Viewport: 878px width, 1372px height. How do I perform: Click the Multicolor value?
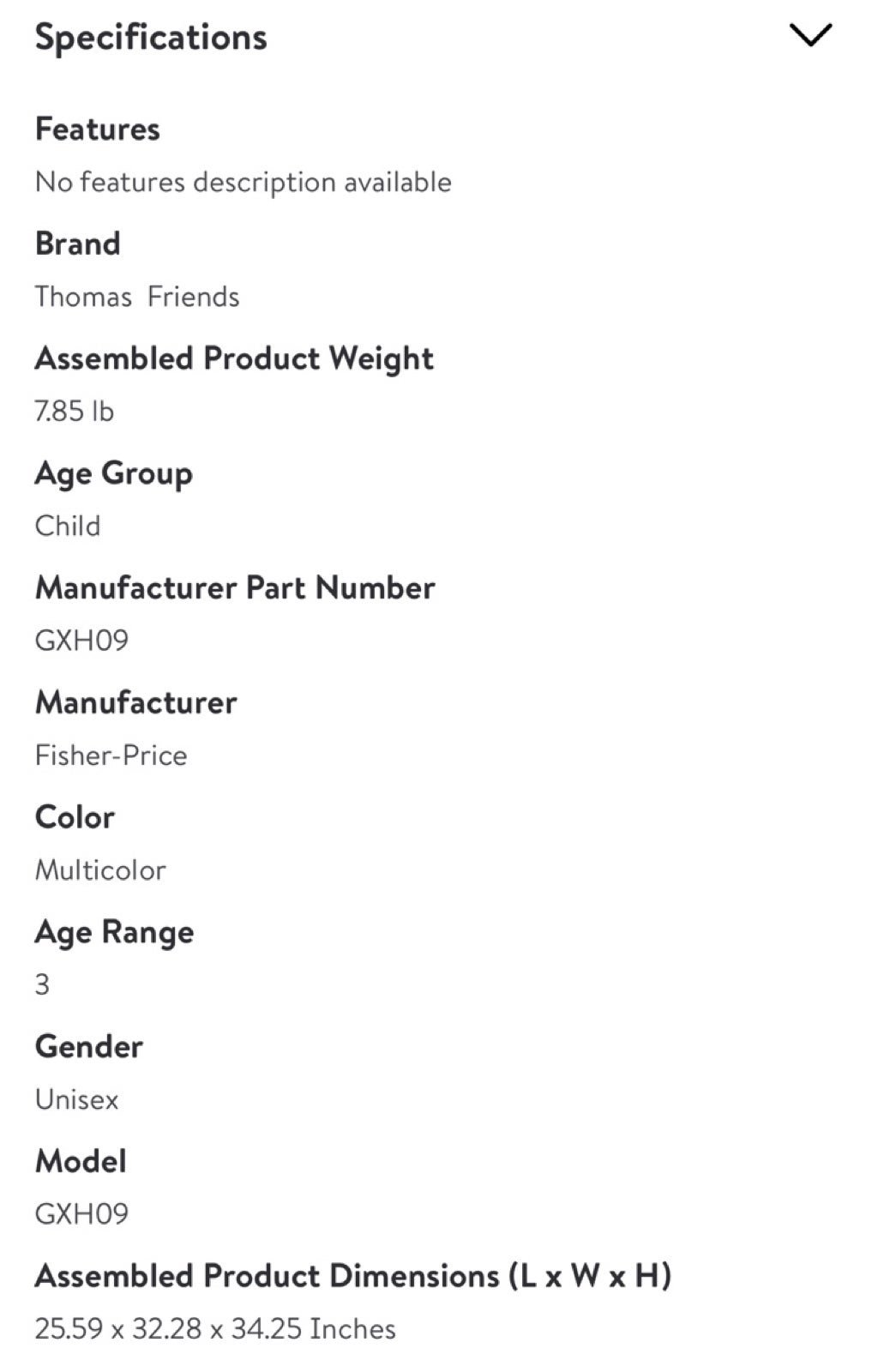coord(100,870)
